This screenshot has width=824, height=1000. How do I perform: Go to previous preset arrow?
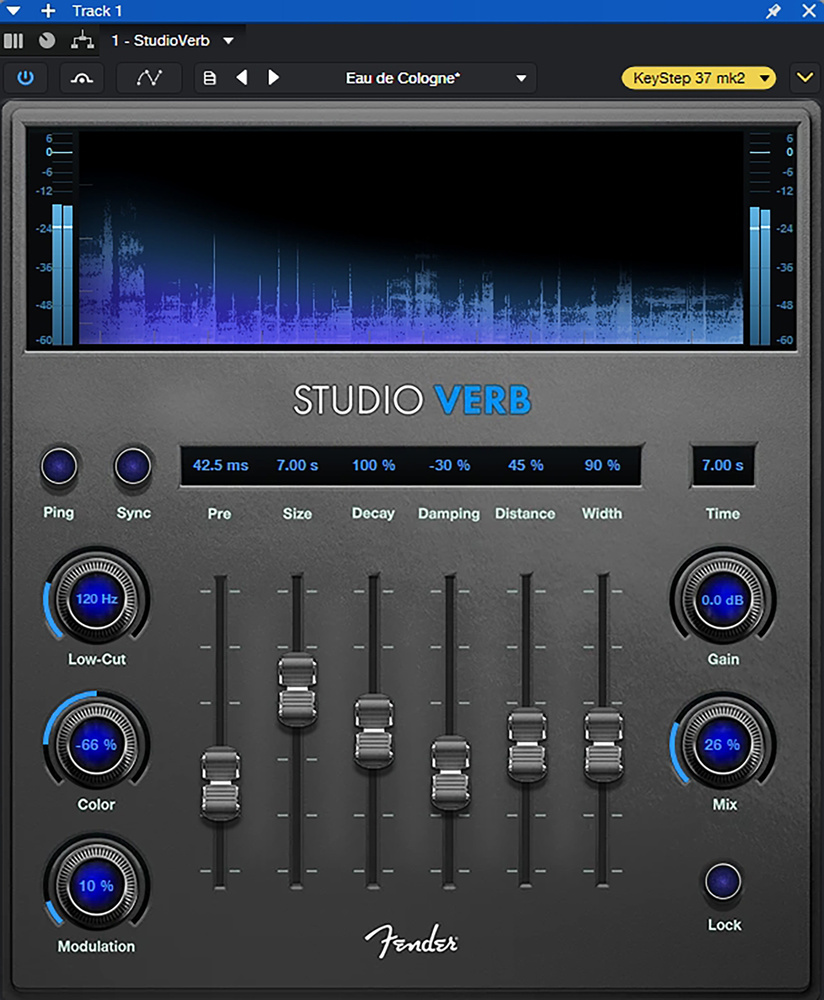tap(241, 78)
